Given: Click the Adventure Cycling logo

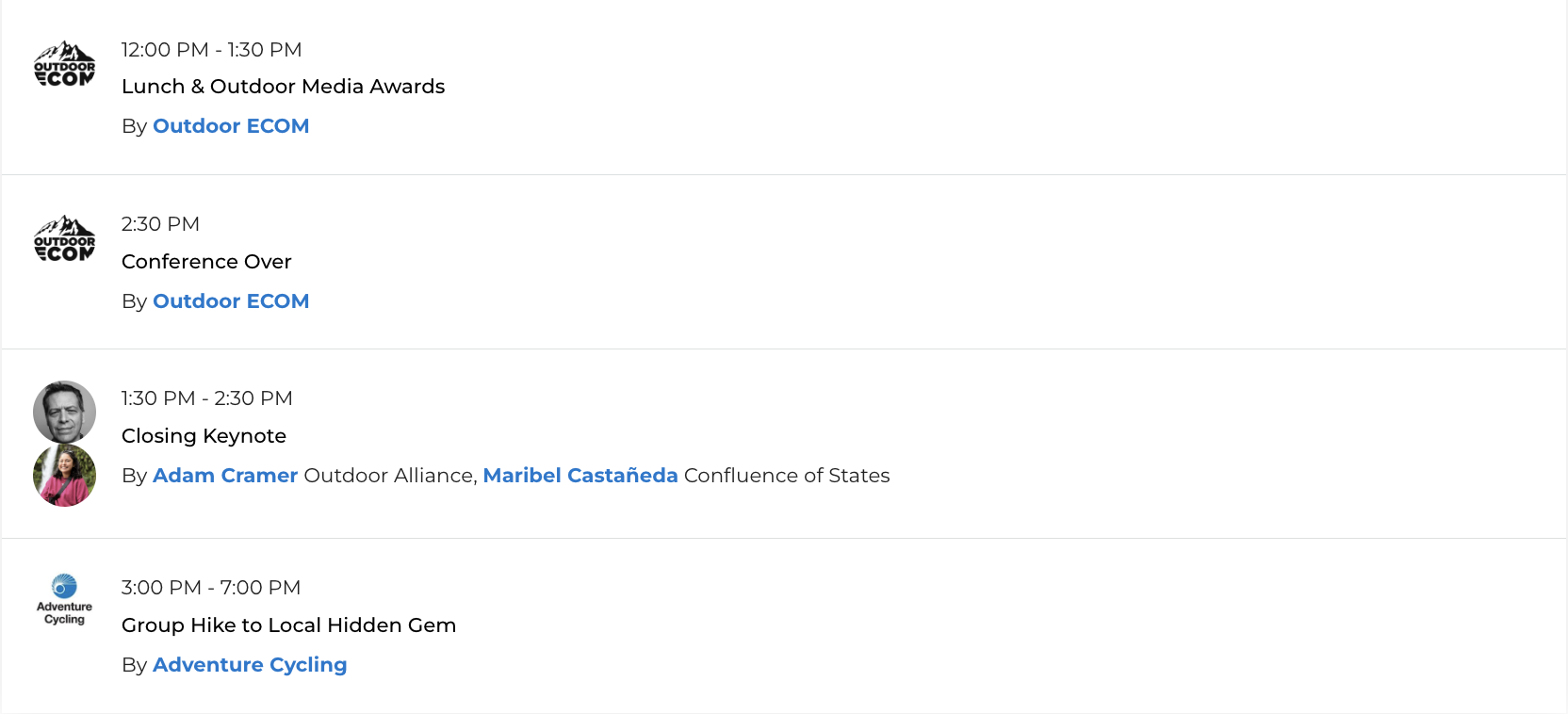Looking at the screenshot, I should [x=64, y=599].
